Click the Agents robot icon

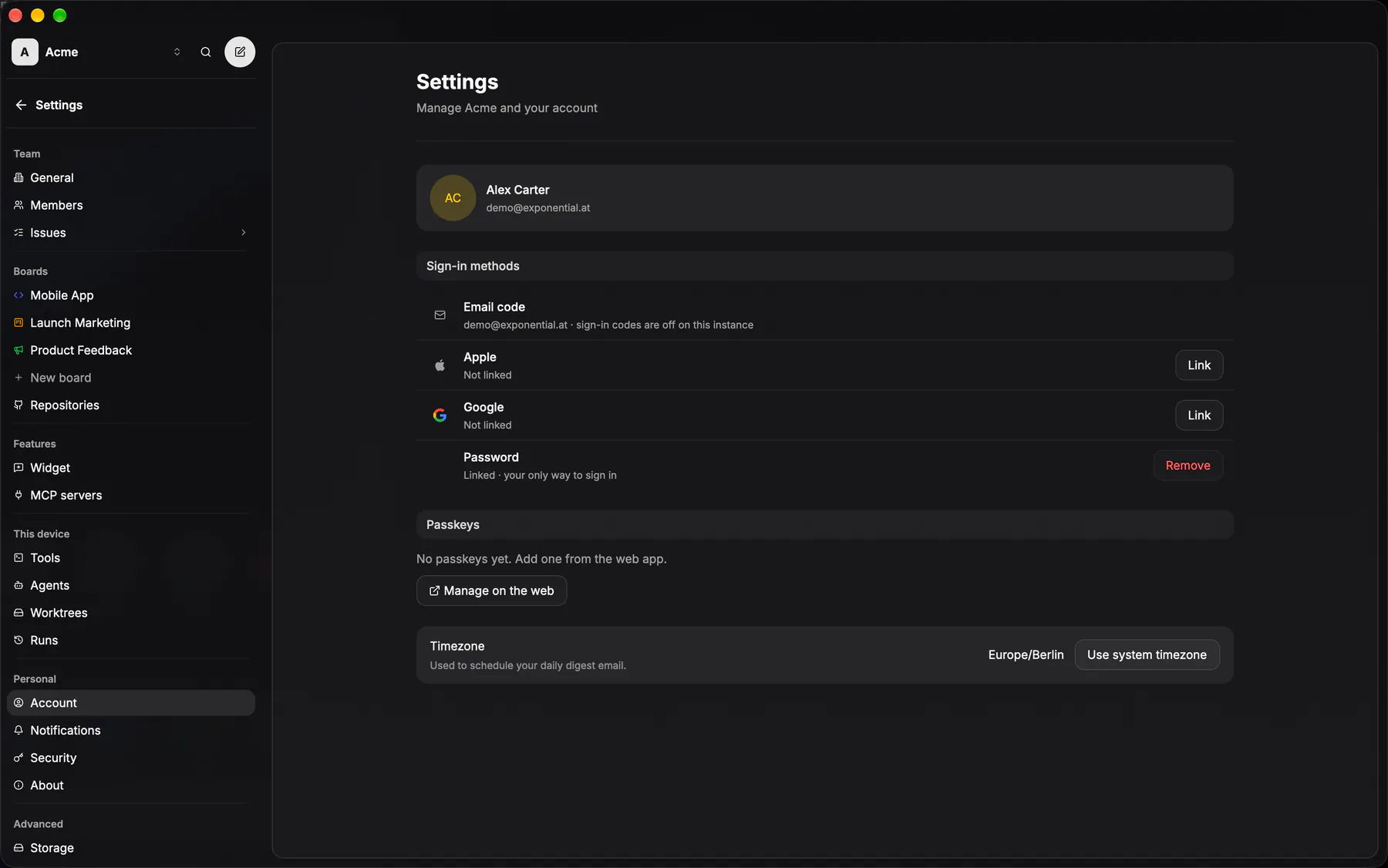[19, 586]
